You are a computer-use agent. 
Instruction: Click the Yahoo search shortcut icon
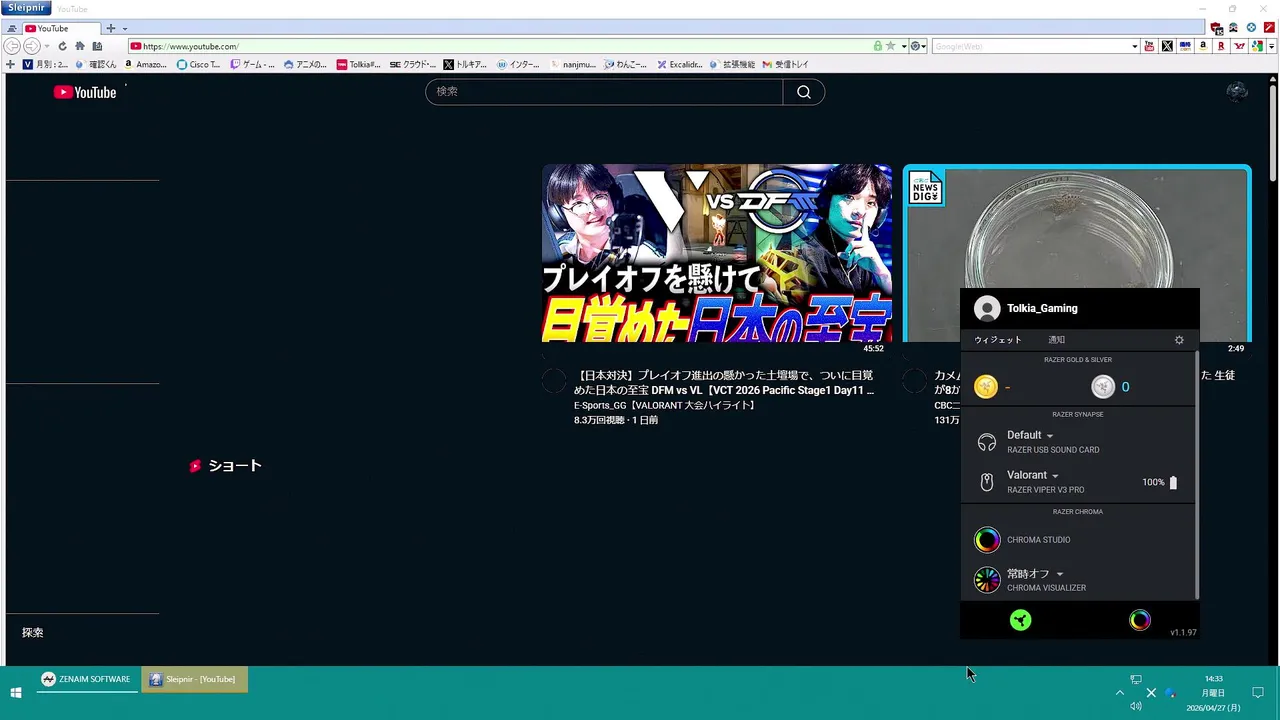1239,46
